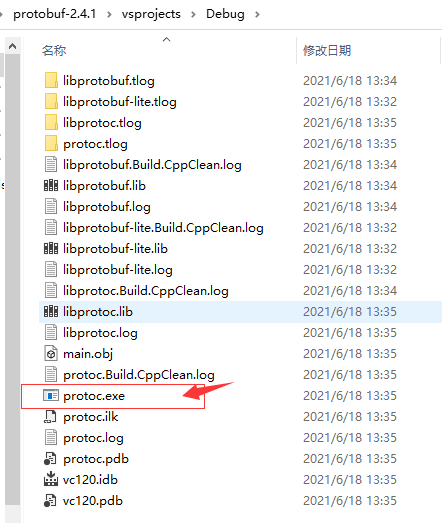Screen dimensions: 442x523
Task: Select the vc120.pdb file icon
Action: point(51,501)
